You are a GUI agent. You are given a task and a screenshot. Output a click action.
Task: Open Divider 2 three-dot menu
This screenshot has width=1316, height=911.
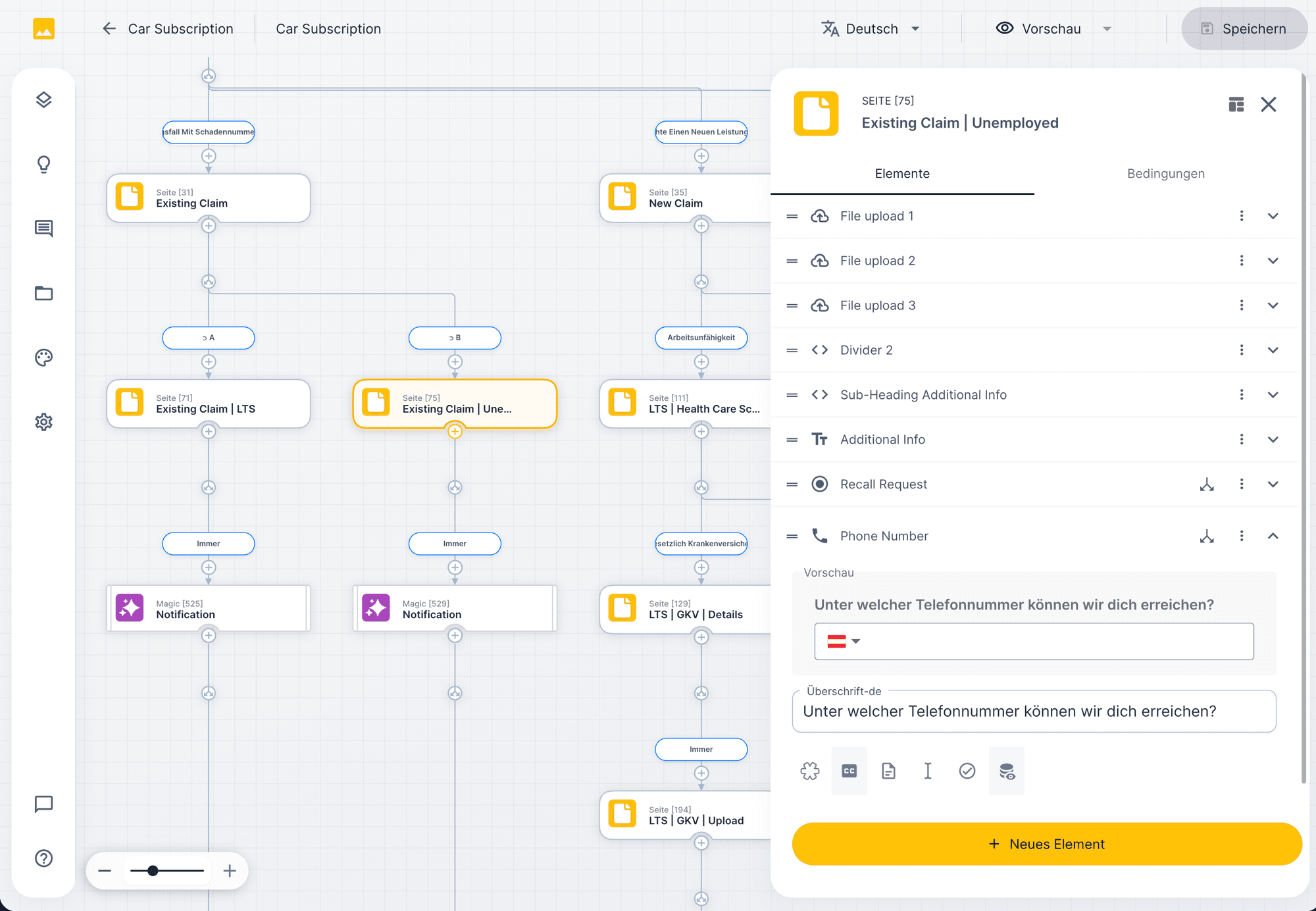1242,350
